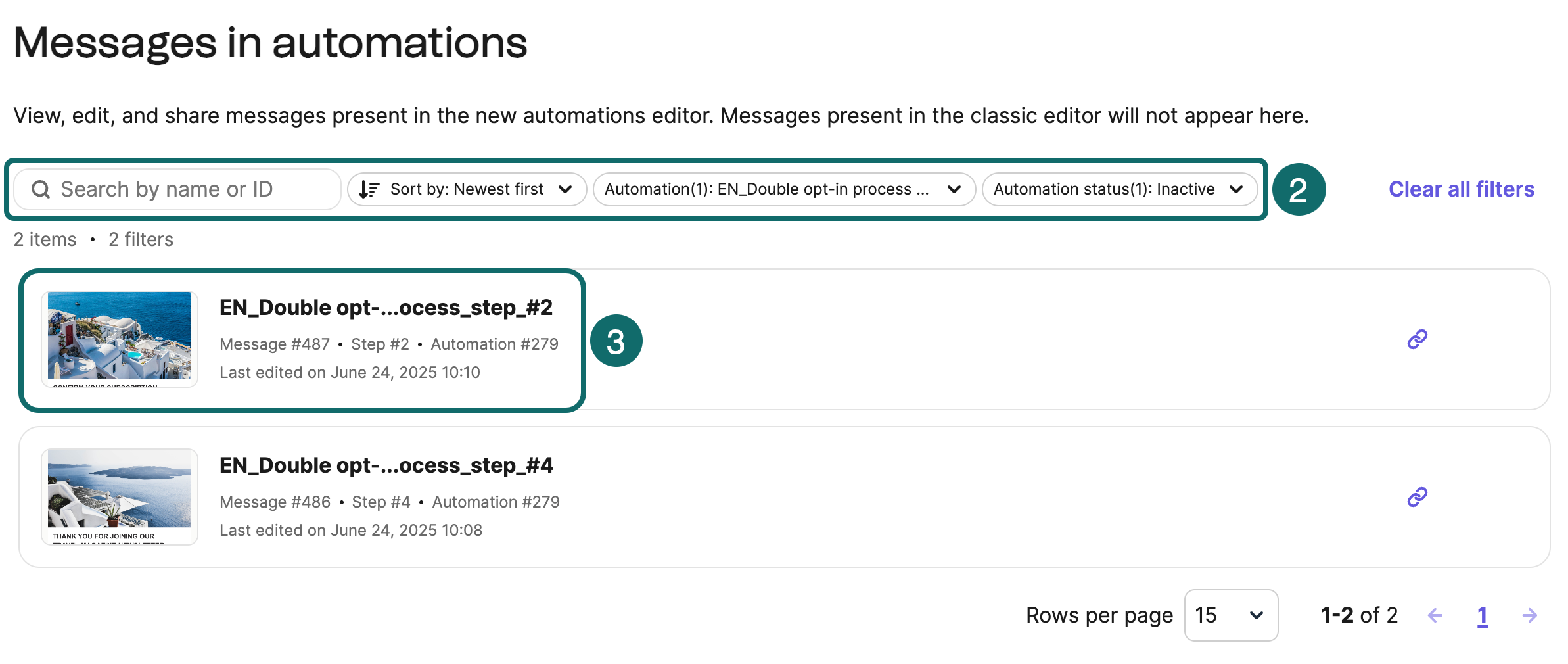Viewport: 1568px width, 664px height.
Task: Select page 1 in pagination
Action: [x=1483, y=615]
